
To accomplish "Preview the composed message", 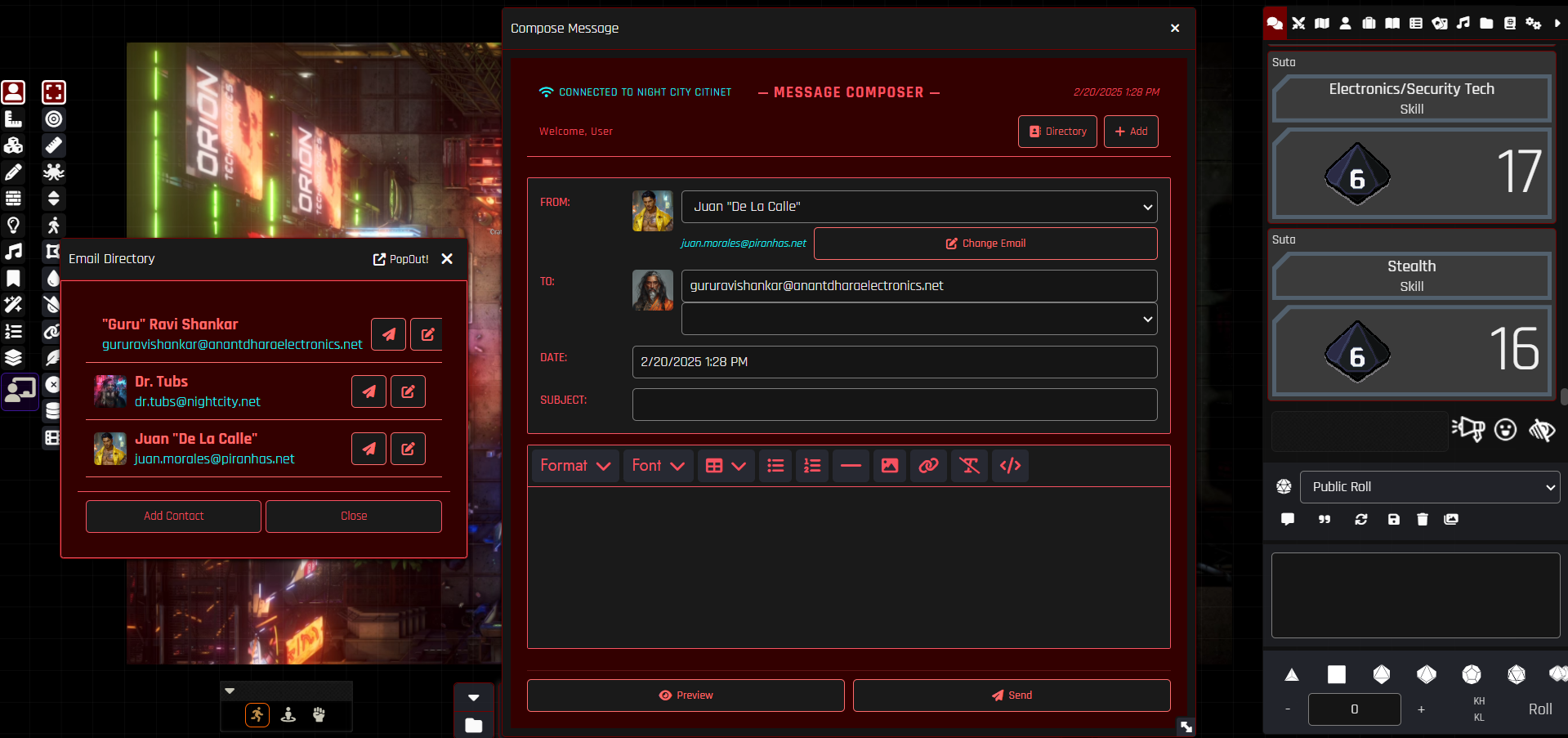I will [x=686, y=696].
